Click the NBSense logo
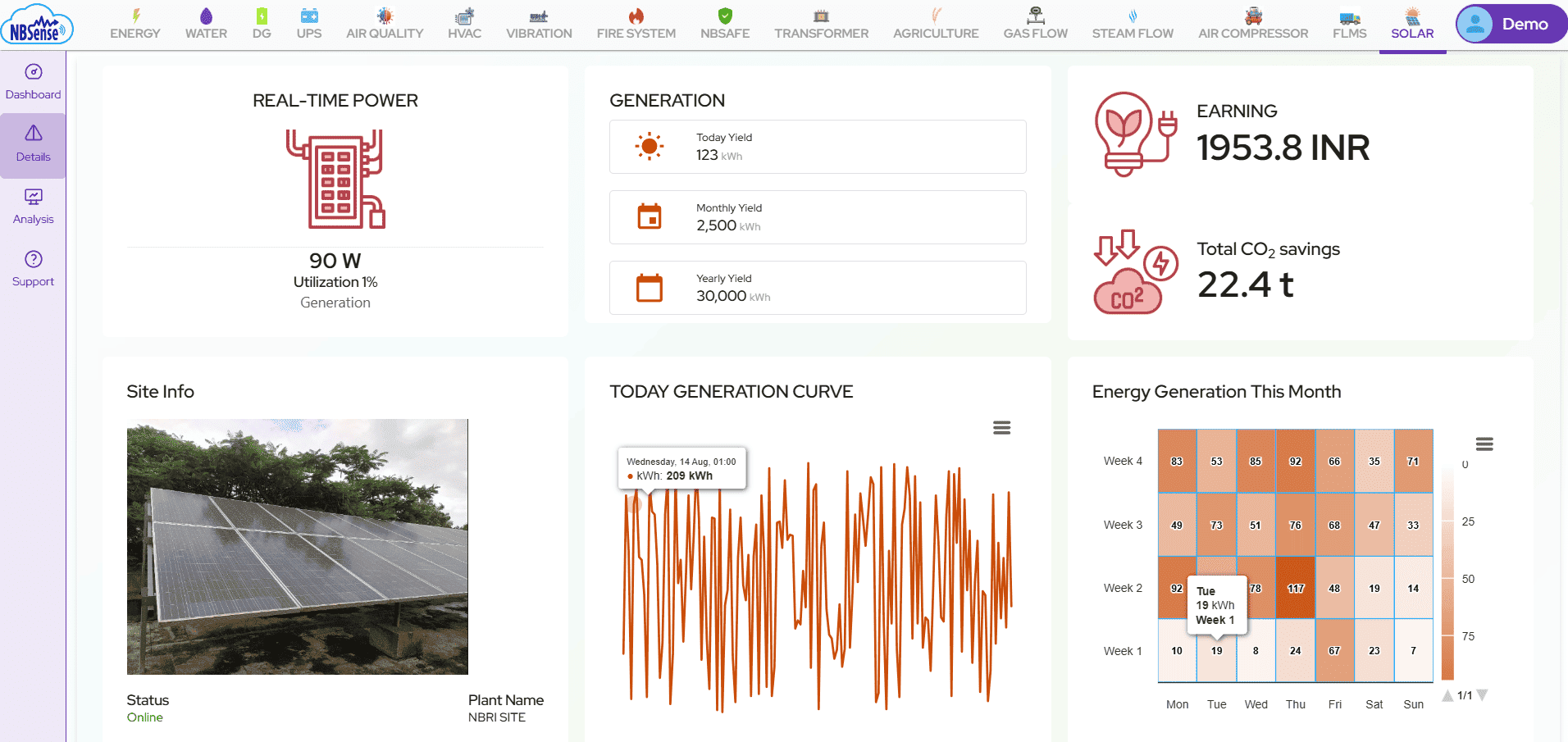Image resolution: width=1568 pixels, height=742 pixels. click(37, 25)
